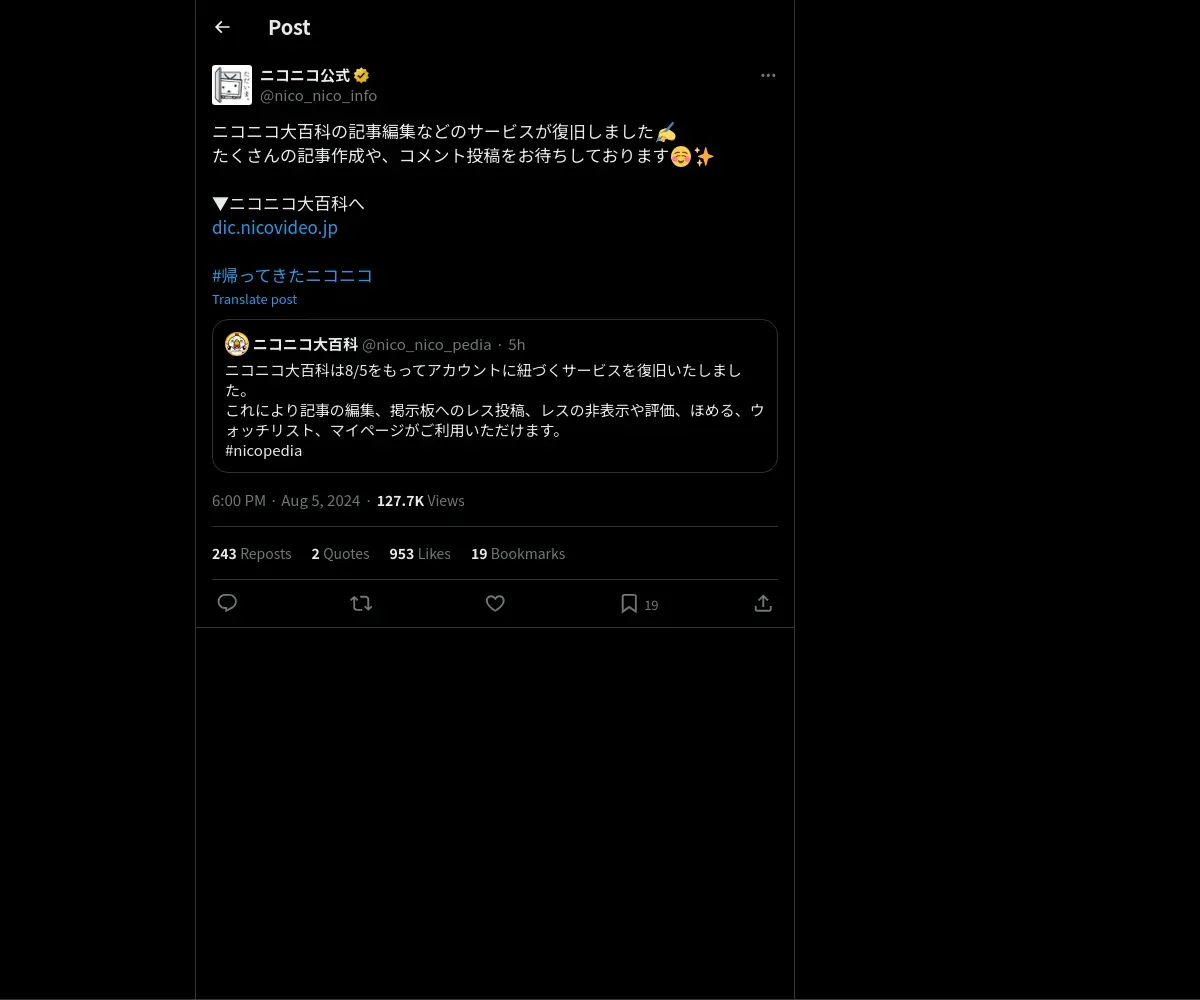View the 243 Reposts list

(252, 553)
